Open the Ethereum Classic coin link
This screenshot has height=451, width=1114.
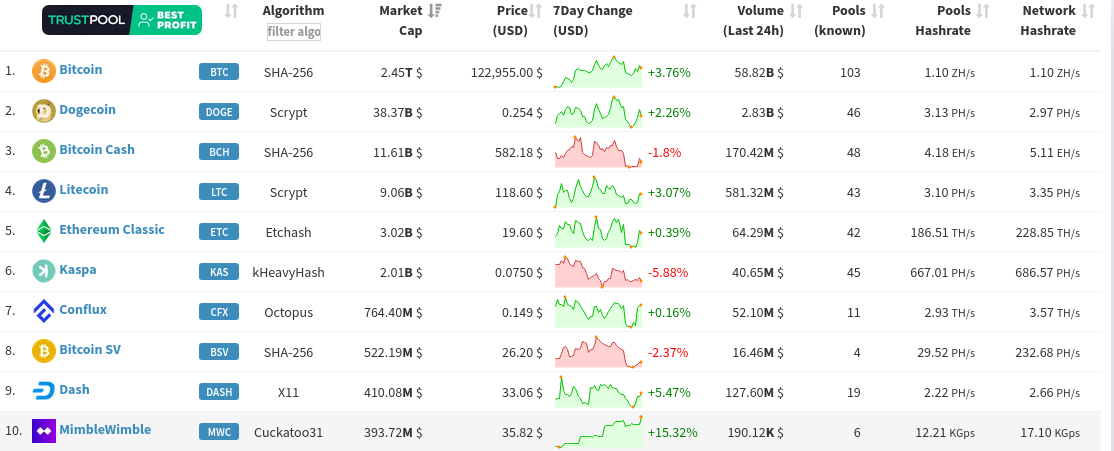[112, 230]
